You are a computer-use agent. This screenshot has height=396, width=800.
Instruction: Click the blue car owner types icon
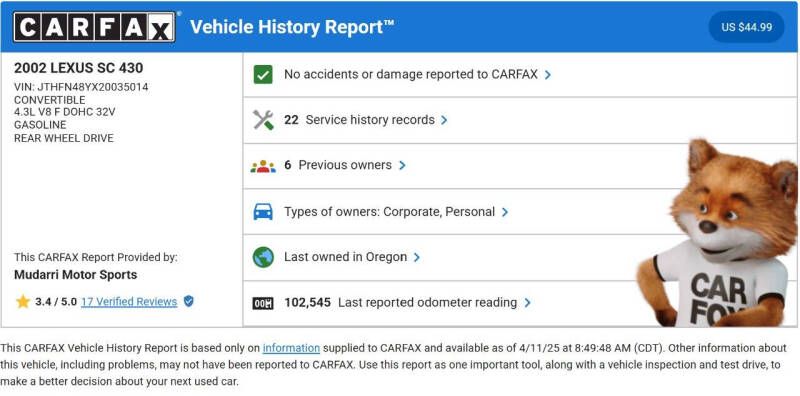(x=263, y=211)
